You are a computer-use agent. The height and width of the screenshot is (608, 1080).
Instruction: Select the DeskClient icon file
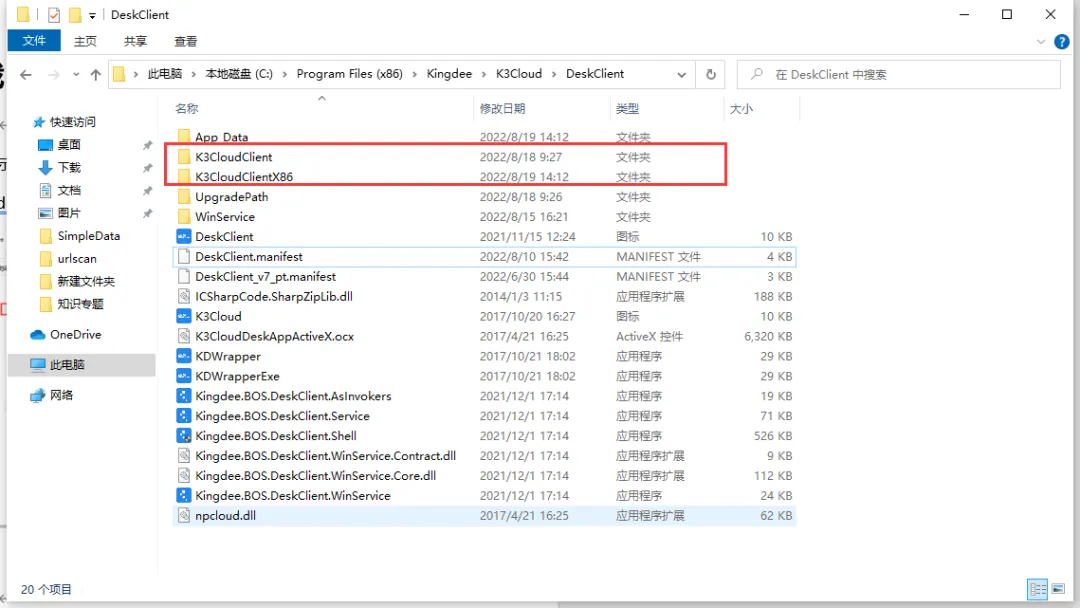tap(183, 236)
